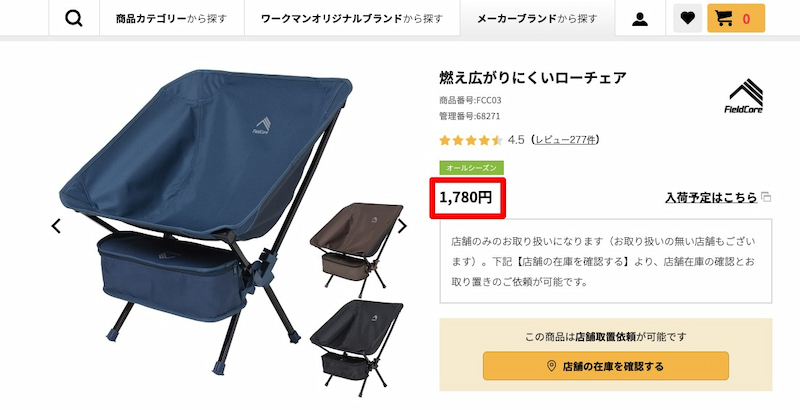
Task: Show the previous product image
Action: tap(56, 226)
